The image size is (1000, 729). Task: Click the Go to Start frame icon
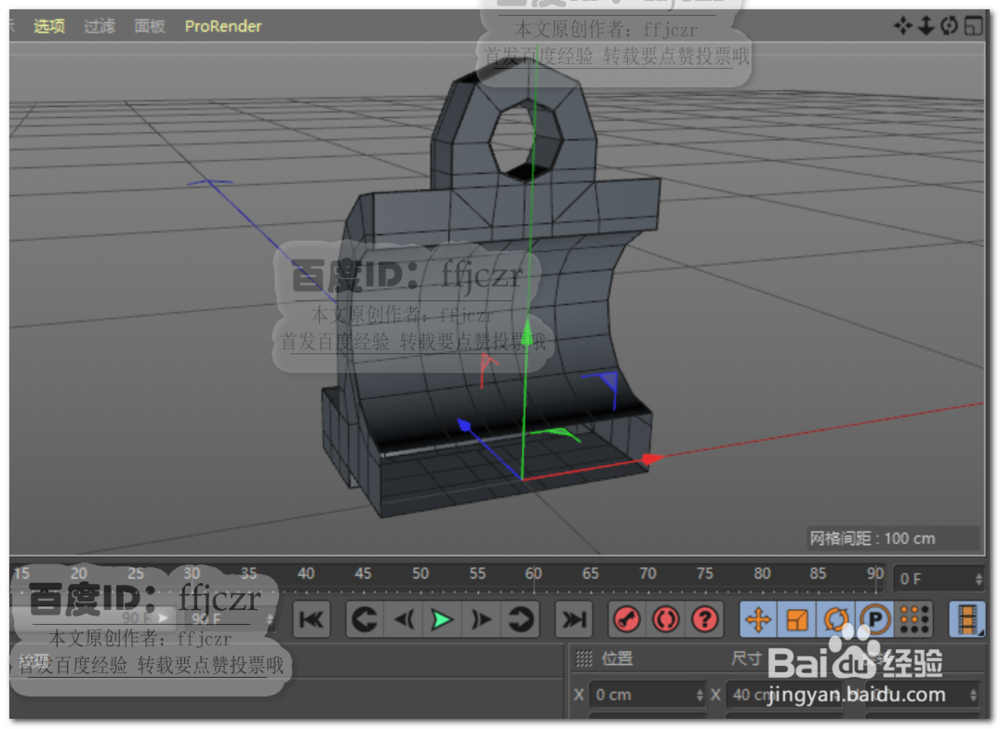pos(311,620)
